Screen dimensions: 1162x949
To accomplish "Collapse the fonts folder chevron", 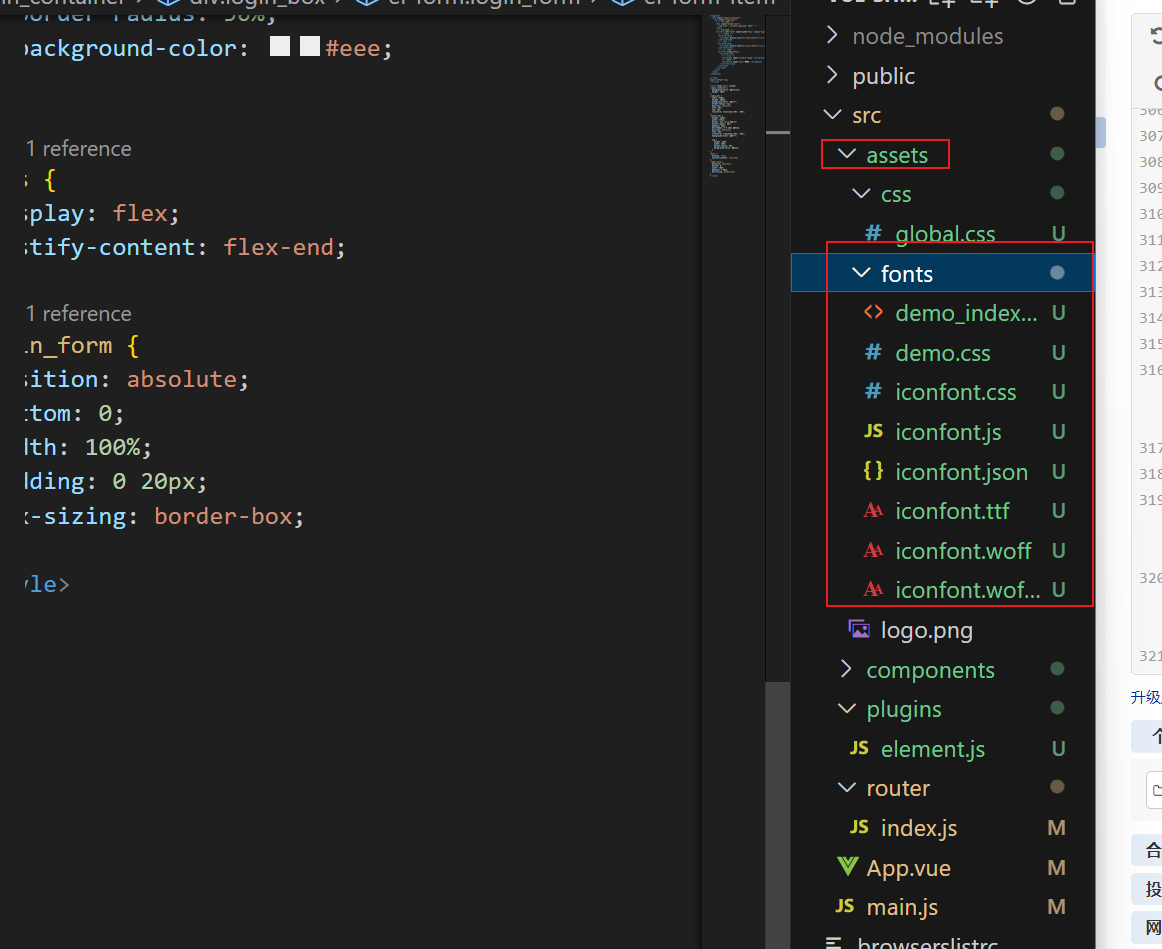I will click(x=861, y=273).
